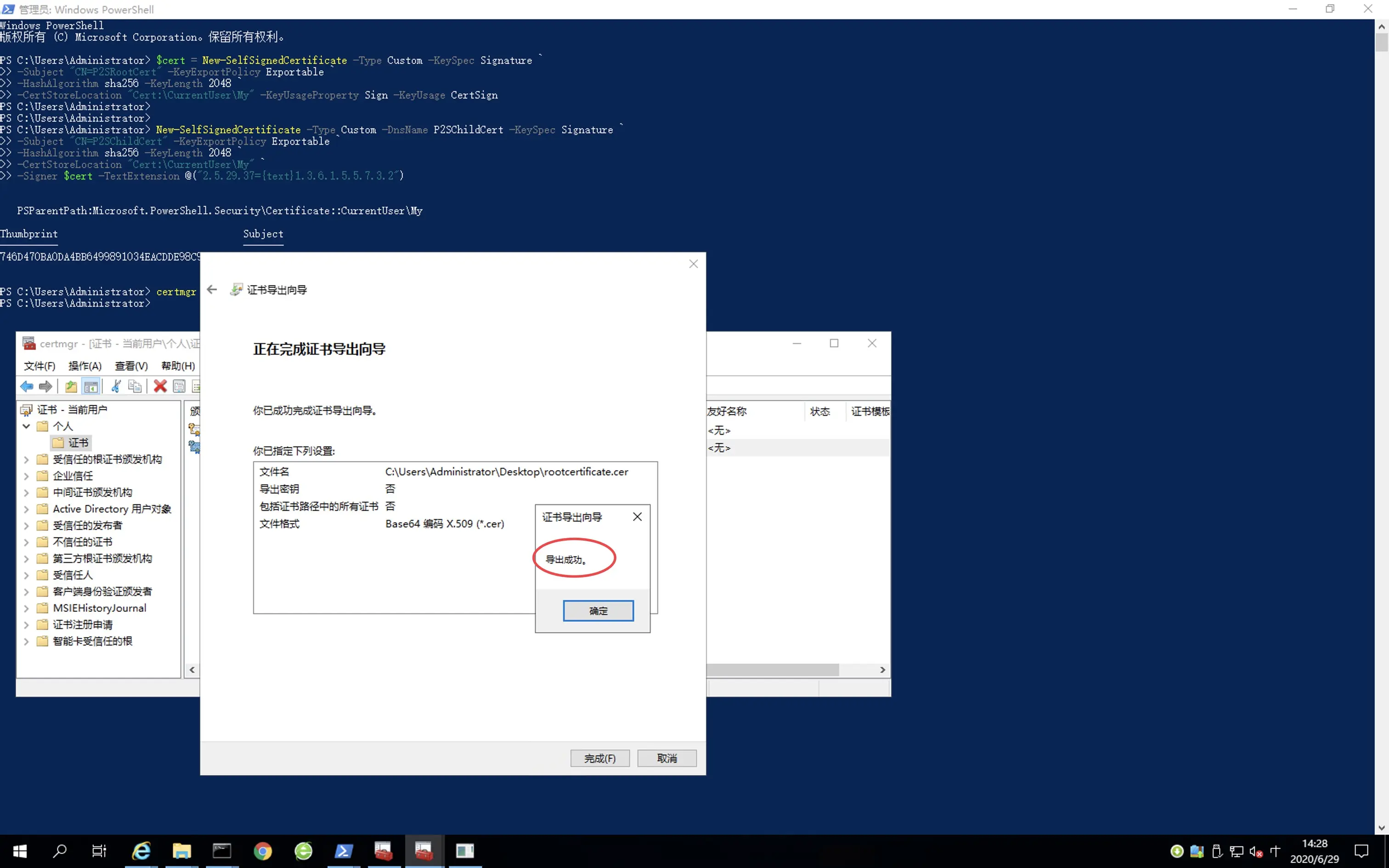This screenshot has height=868, width=1389.
Task: Click the 取消 button in wizard
Action: click(x=667, y=758)
